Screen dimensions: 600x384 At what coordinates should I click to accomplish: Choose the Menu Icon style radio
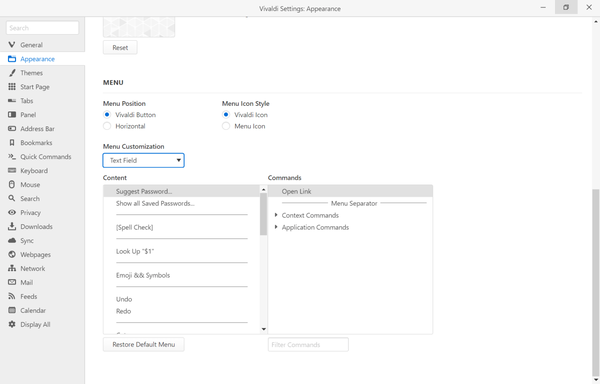[x=226, y=126]
